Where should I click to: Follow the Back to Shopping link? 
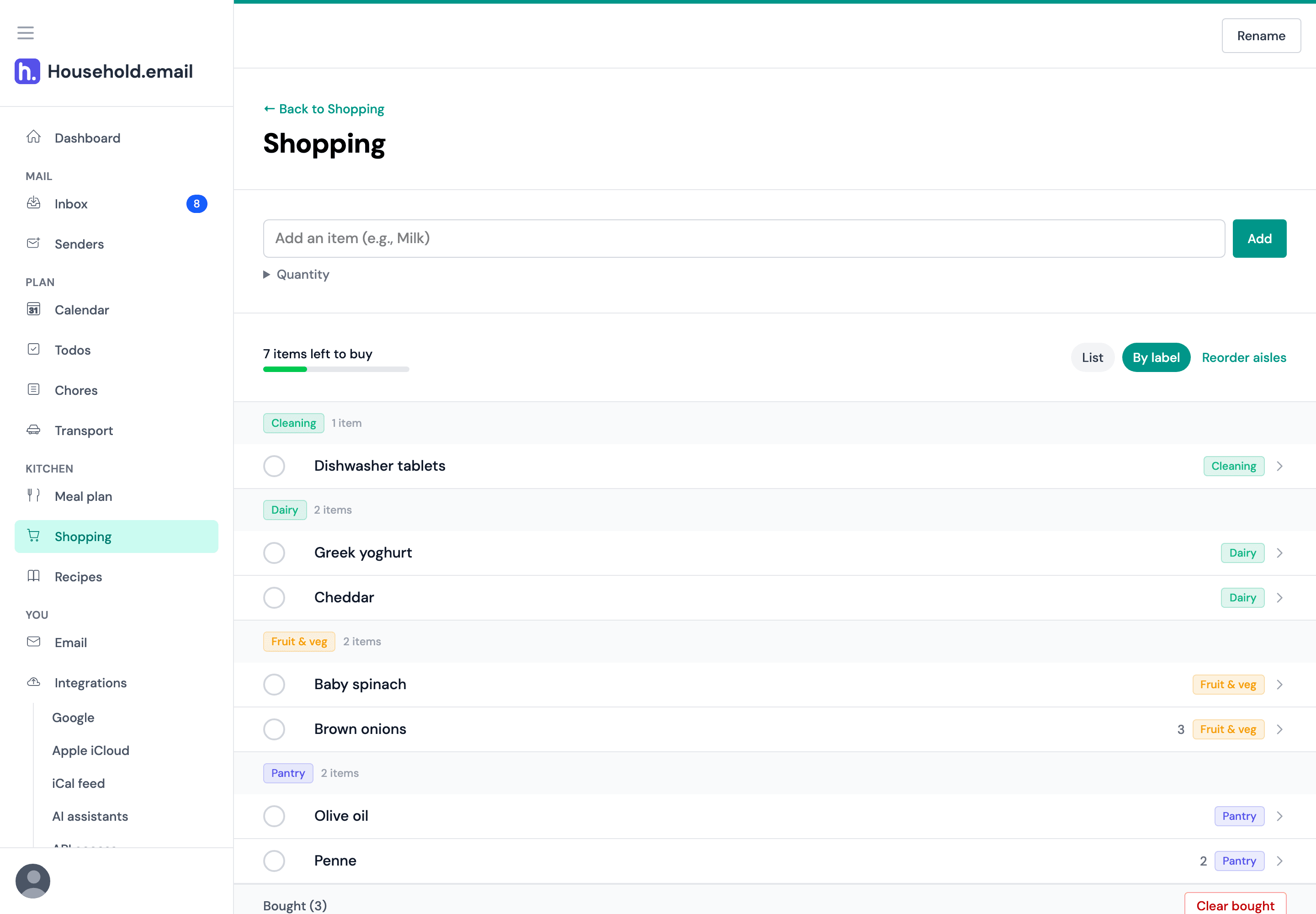click(324, 109)
